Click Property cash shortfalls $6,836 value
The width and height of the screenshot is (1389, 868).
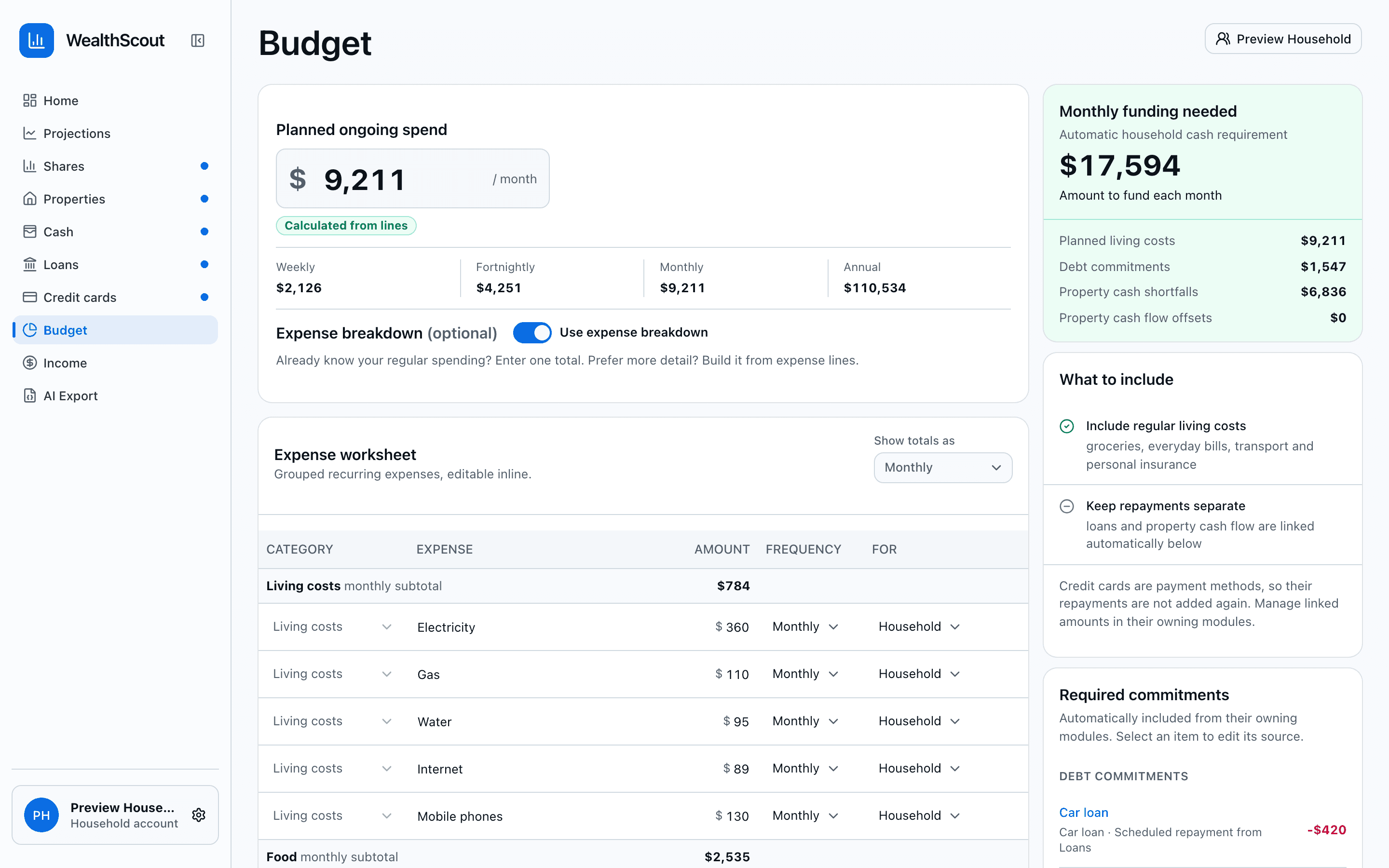[x=1323, y=292]
